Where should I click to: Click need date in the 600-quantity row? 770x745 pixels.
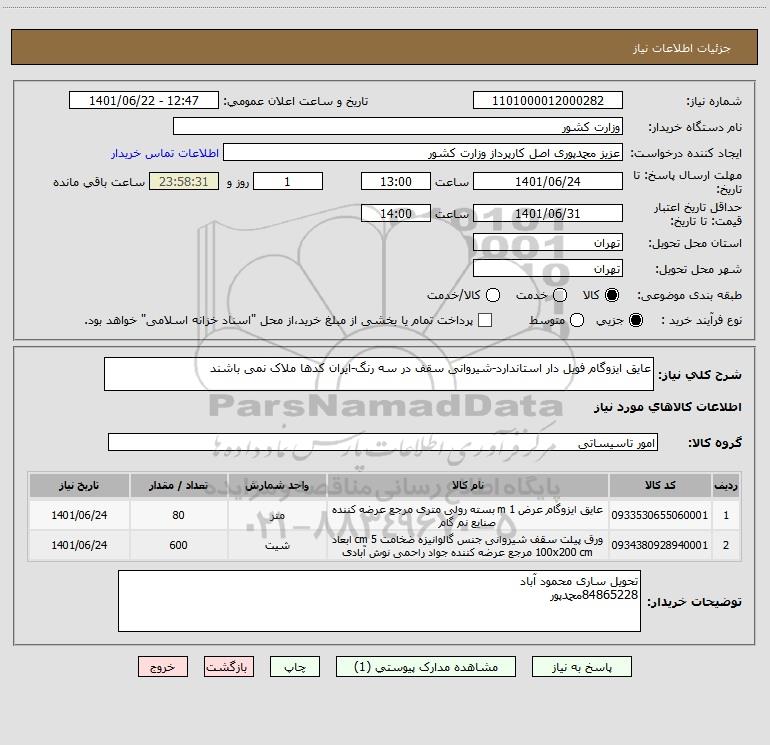click(x=79, y=545)
